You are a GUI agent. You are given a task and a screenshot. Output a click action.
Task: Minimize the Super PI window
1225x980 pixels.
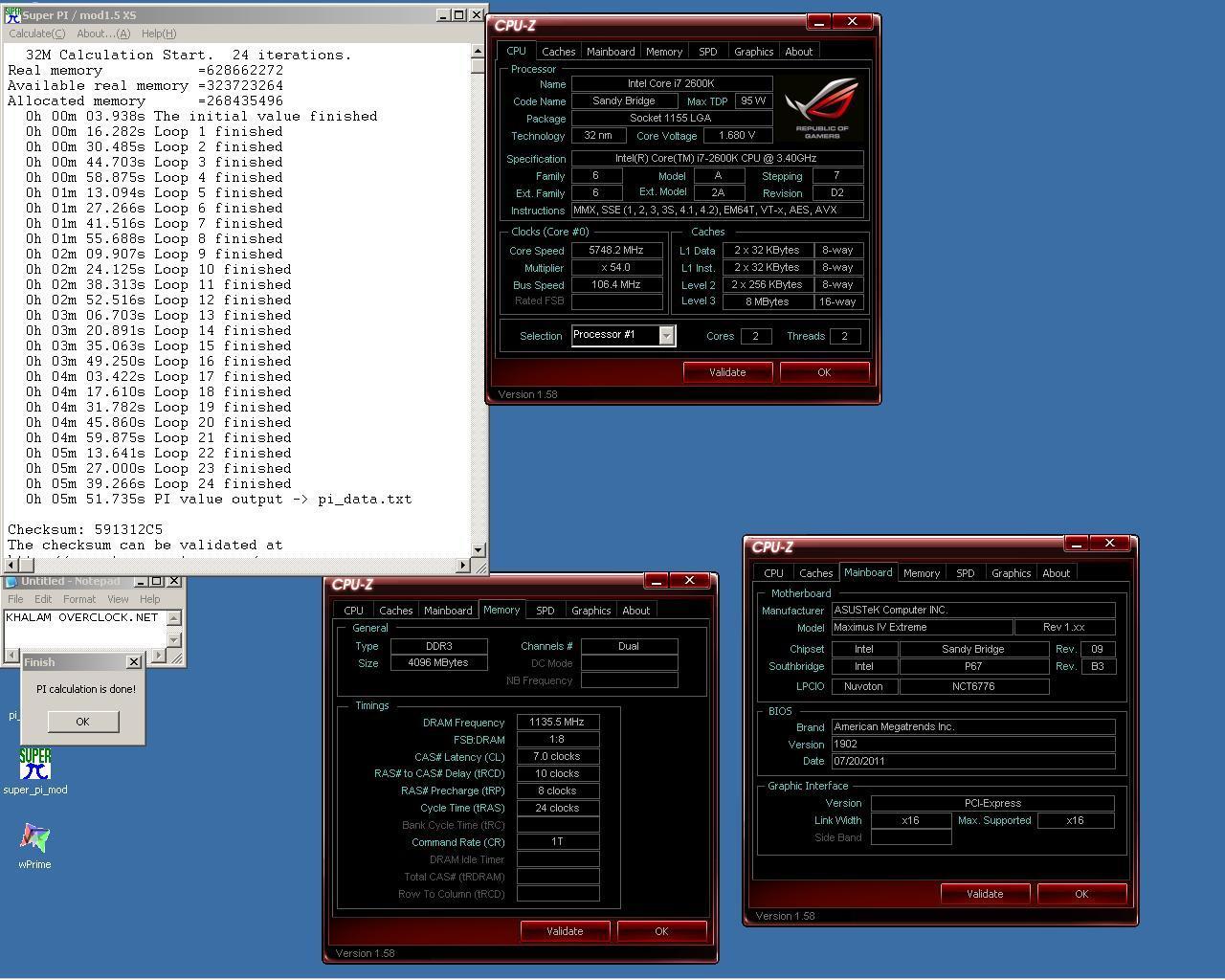pyautogui.click(x=443, y=14)
